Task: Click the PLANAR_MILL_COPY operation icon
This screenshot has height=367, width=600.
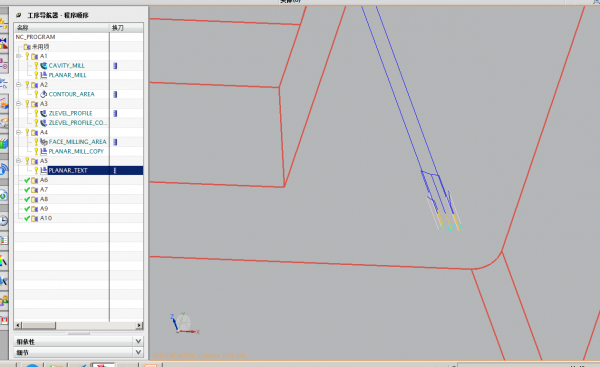Action: tap(44, 151)
